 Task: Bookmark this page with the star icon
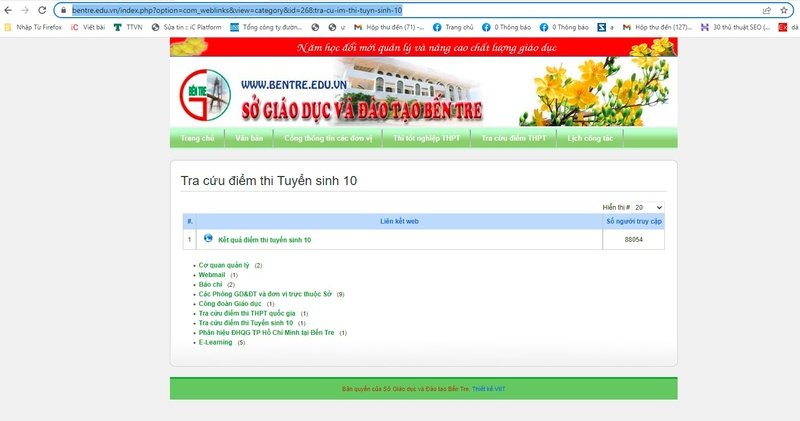pos(784,10)
